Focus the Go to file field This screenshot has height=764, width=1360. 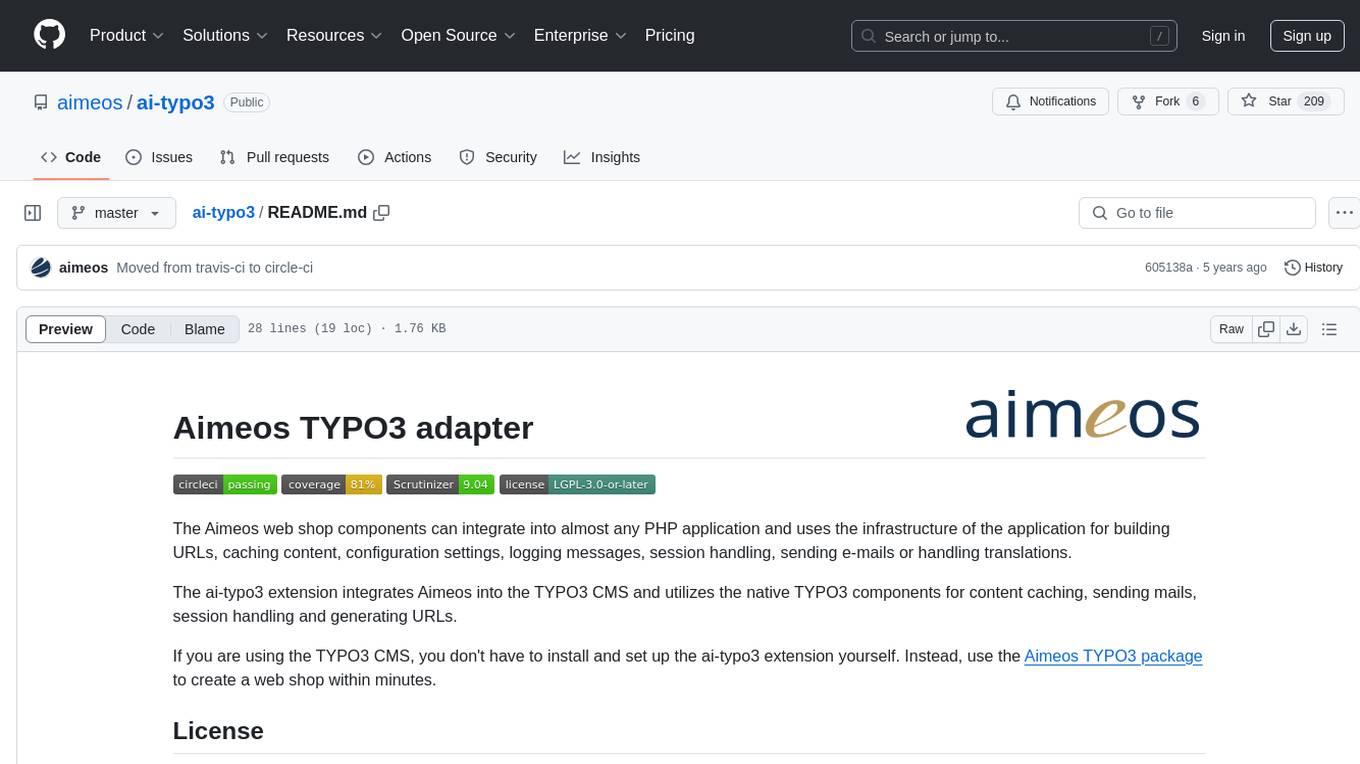[x=1197, y=213]
